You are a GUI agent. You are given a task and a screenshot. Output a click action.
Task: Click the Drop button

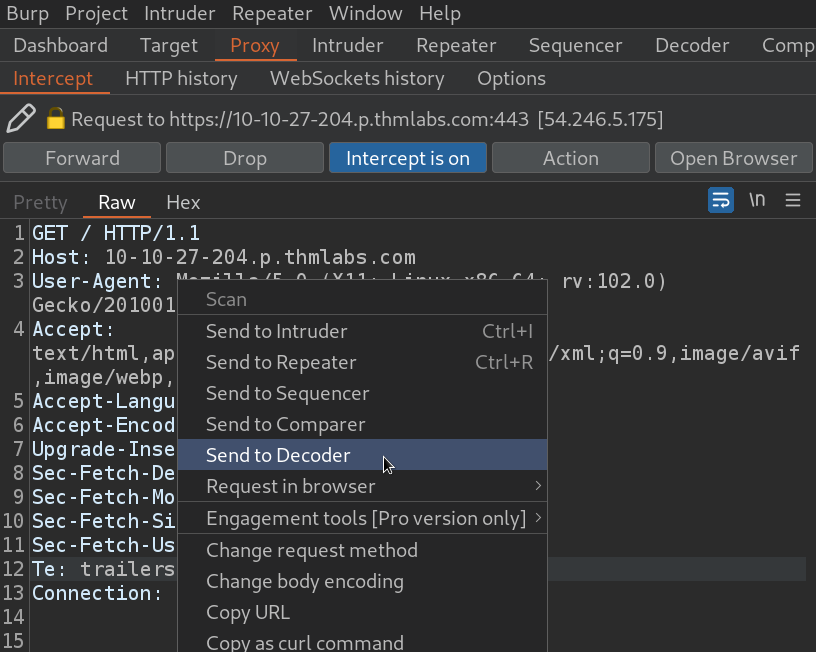click(245, 158)
